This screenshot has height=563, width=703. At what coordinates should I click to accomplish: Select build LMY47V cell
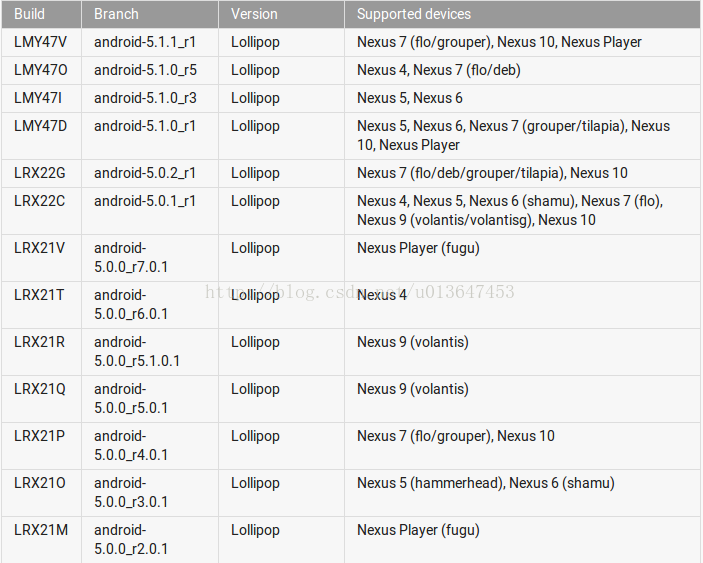coord(41,42)
